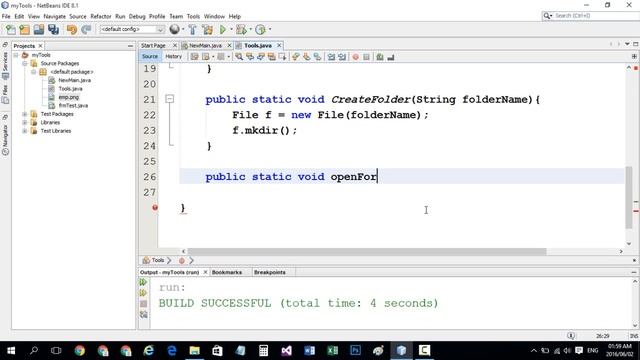This screenshot has width=640, height=360.
Task: Click the Find Selection magnifier icon in editor toolbar
Action: 239,57
